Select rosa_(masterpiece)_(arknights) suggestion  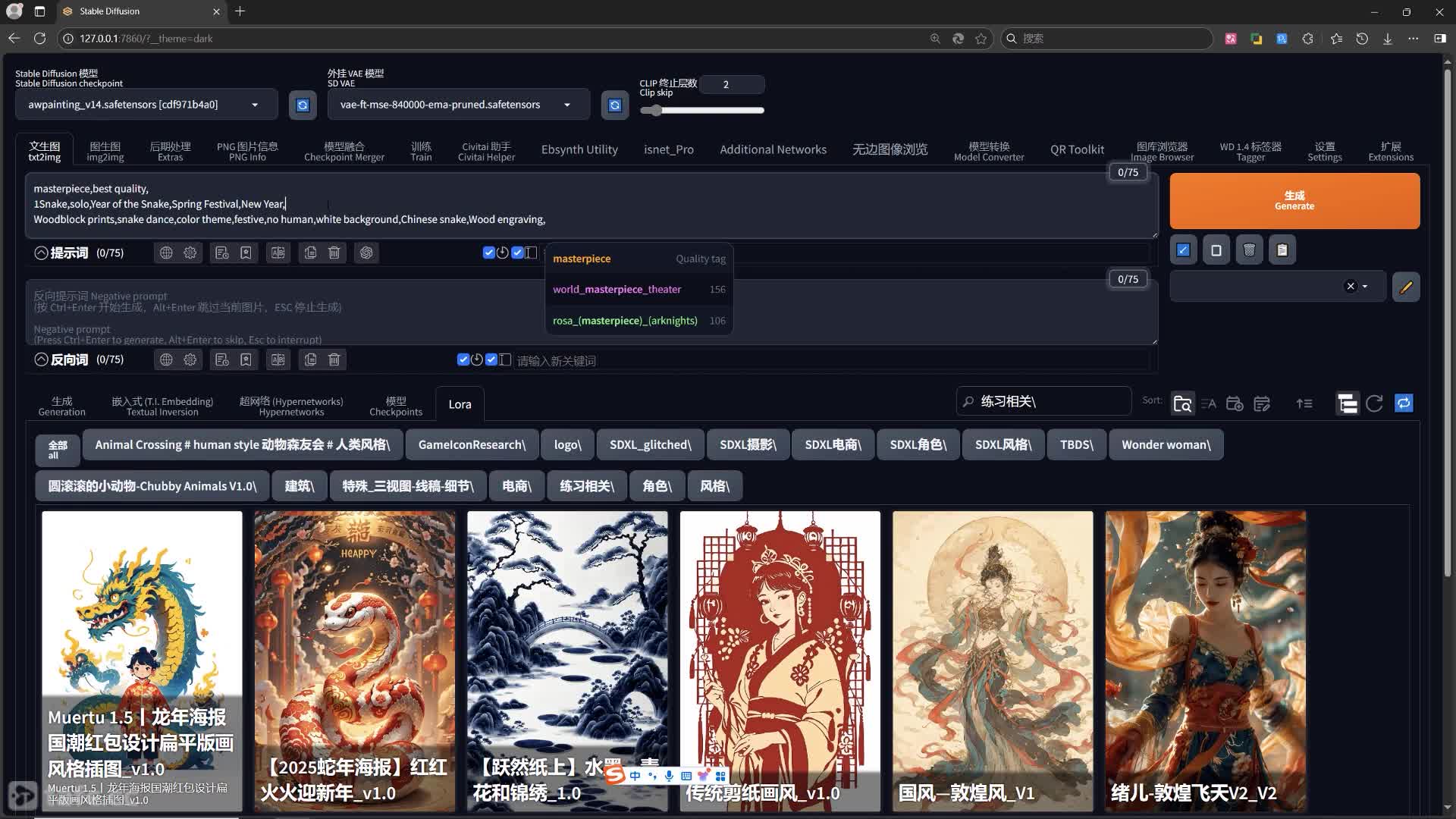[639, 321]
